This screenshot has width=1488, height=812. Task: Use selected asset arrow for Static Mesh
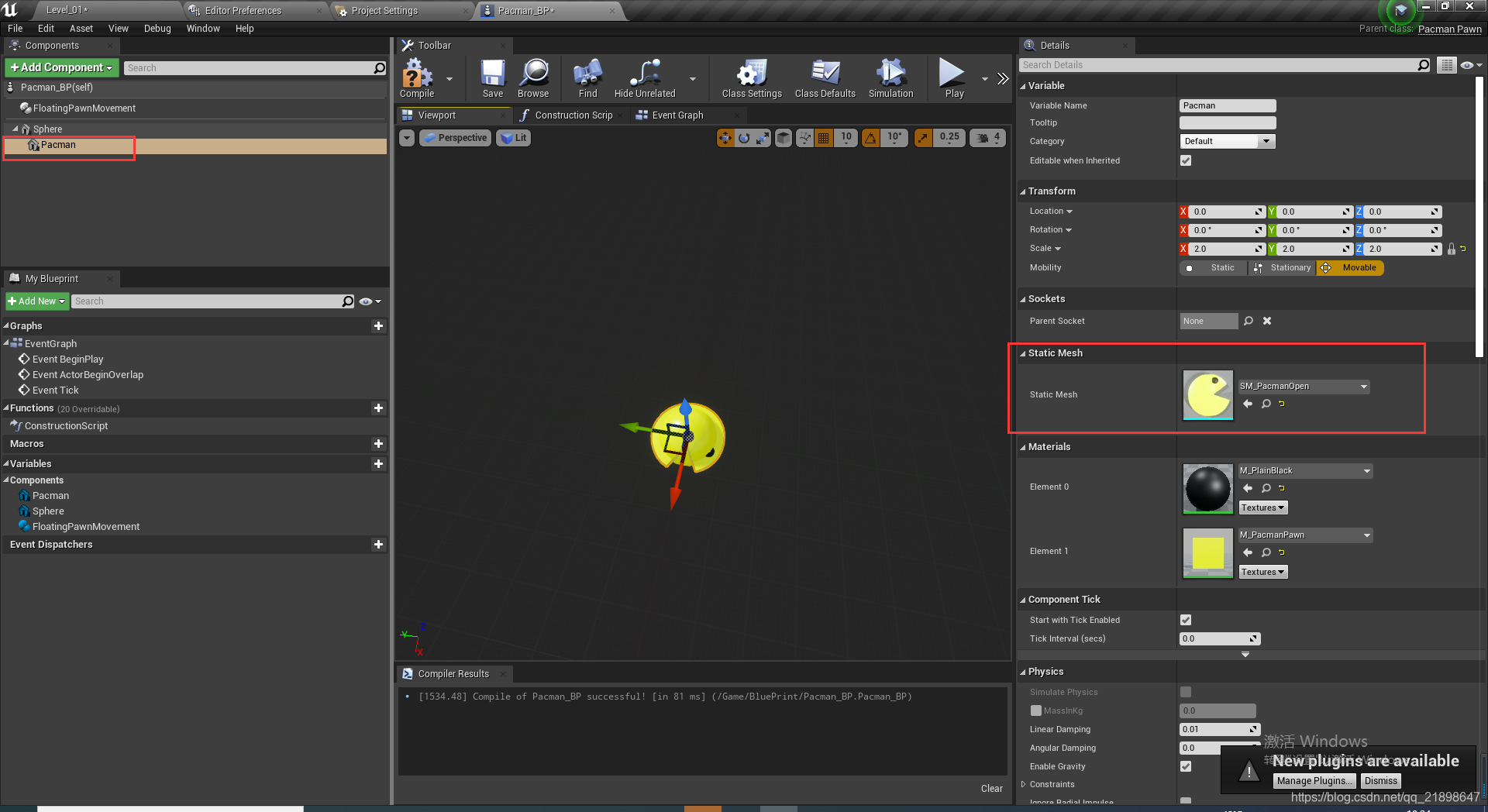1248,404
